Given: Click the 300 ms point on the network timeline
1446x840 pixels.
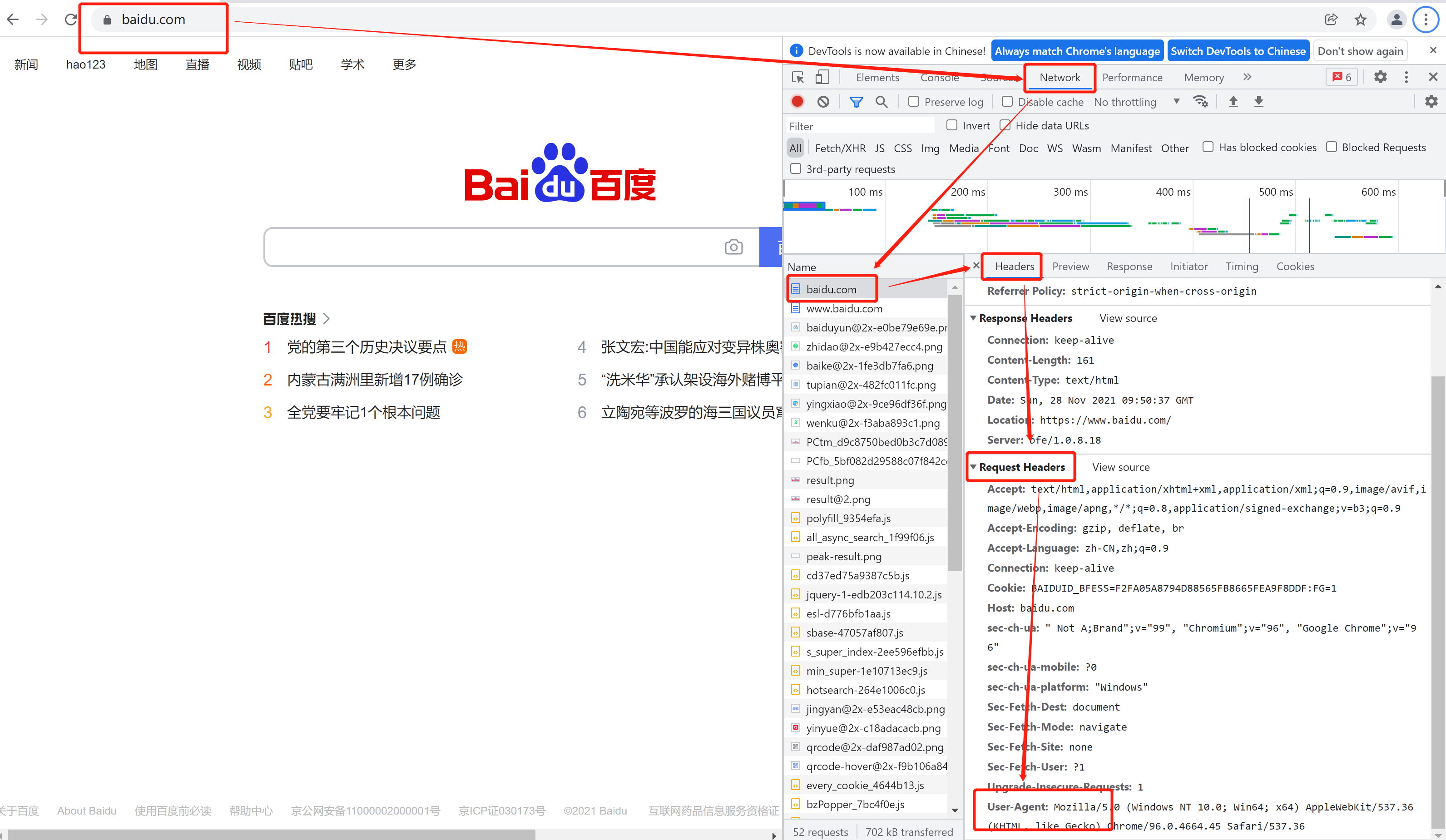Looking at the screenshot, I should tap(1070, 192).
